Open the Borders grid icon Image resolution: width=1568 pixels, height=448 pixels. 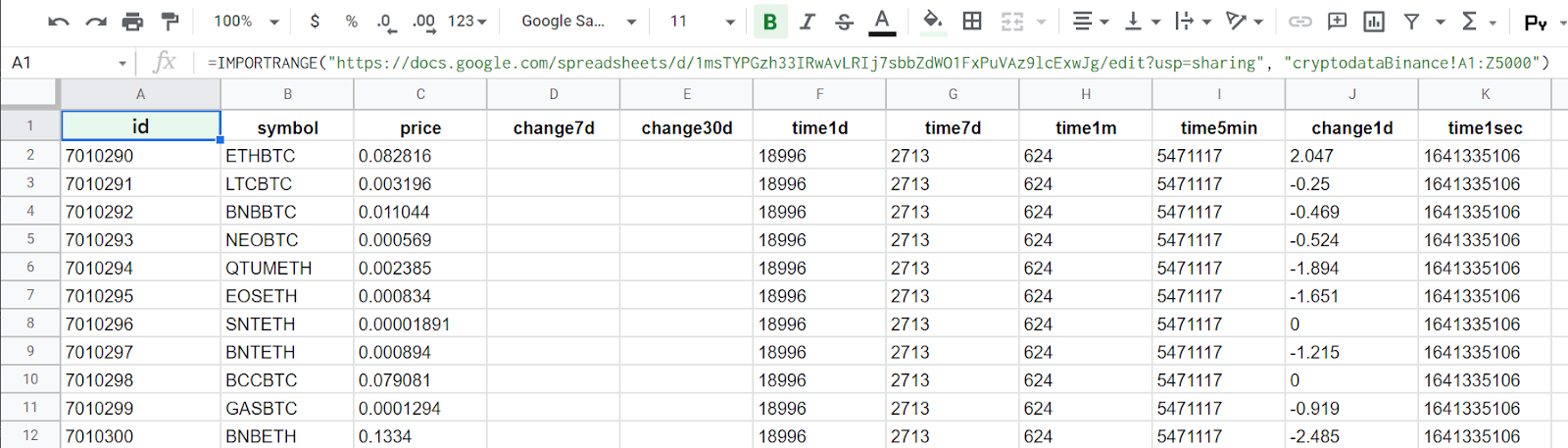point(972,21)
